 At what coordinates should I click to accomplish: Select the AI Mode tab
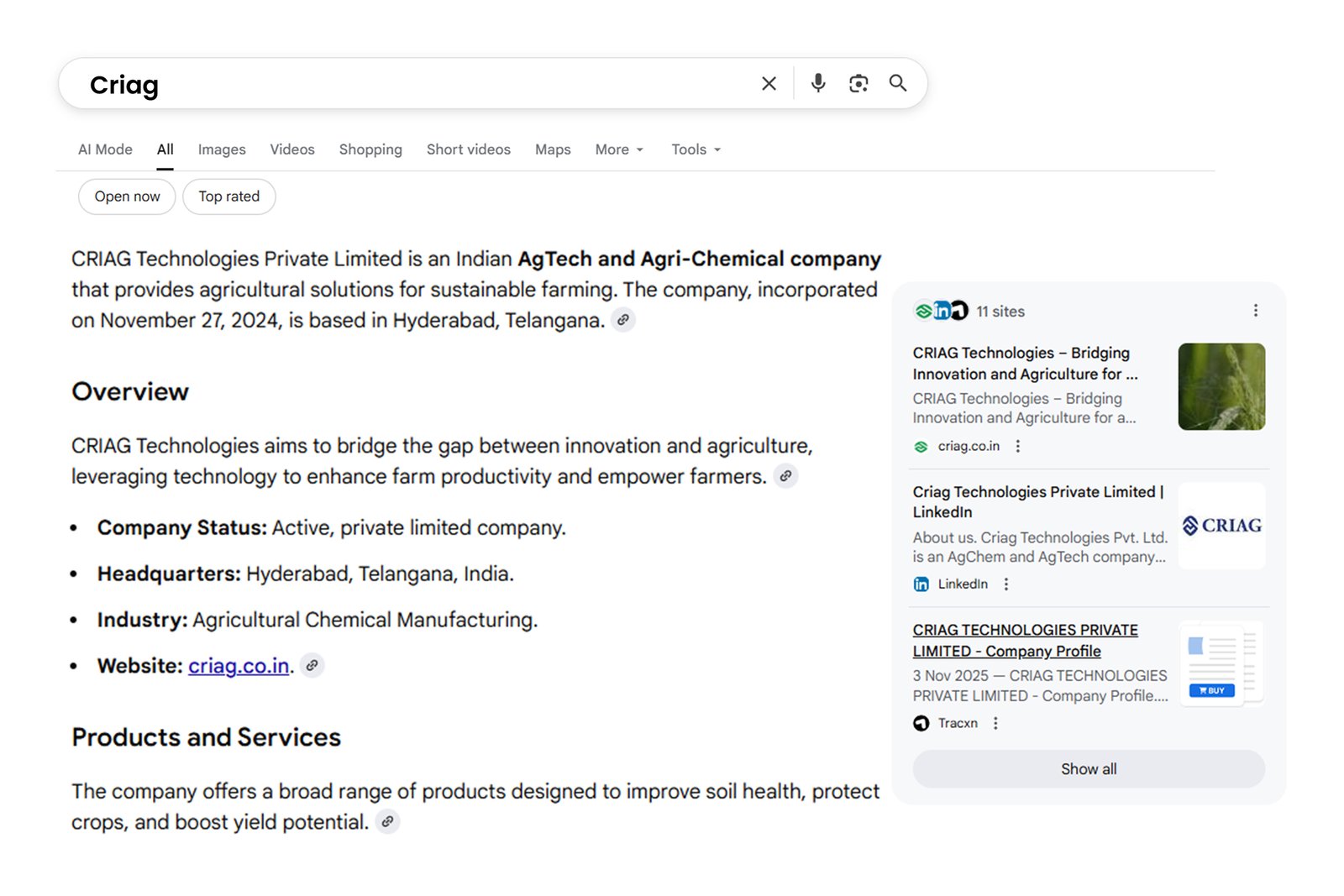[104, 149]
